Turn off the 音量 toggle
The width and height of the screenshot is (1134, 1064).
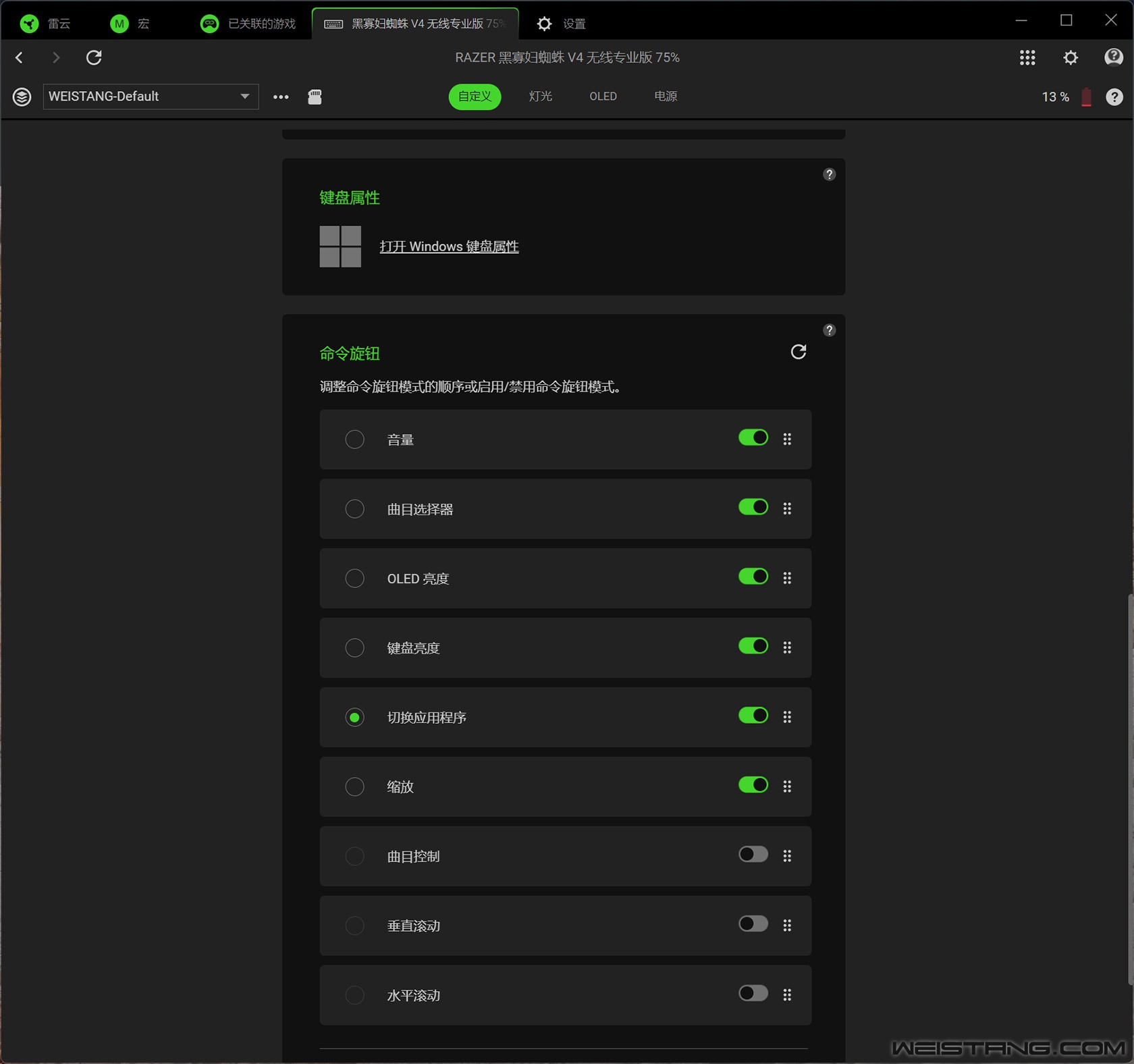pyautogui.click(x=753, y=437)
